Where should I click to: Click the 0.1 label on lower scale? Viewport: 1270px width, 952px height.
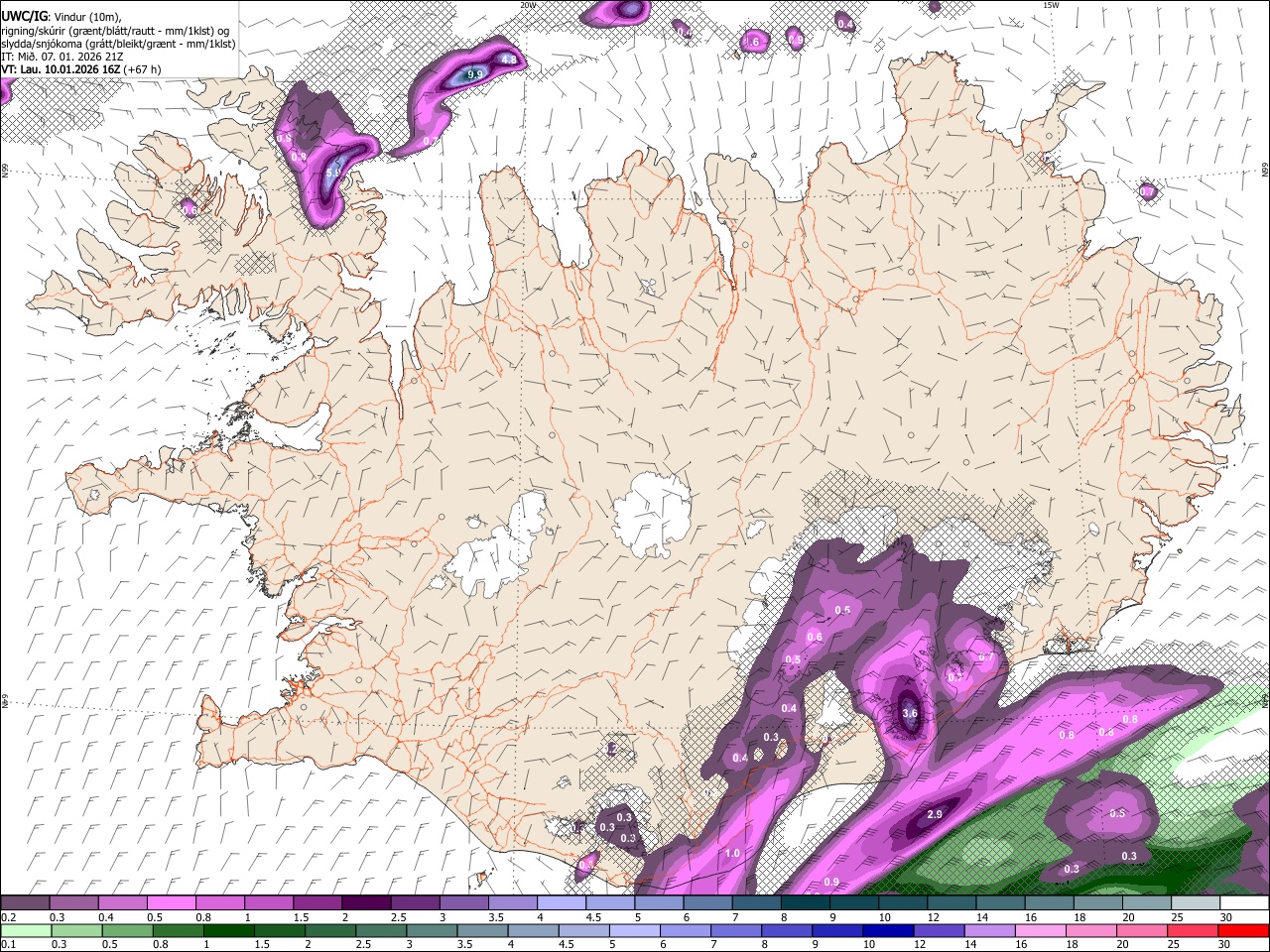(7, 945)
